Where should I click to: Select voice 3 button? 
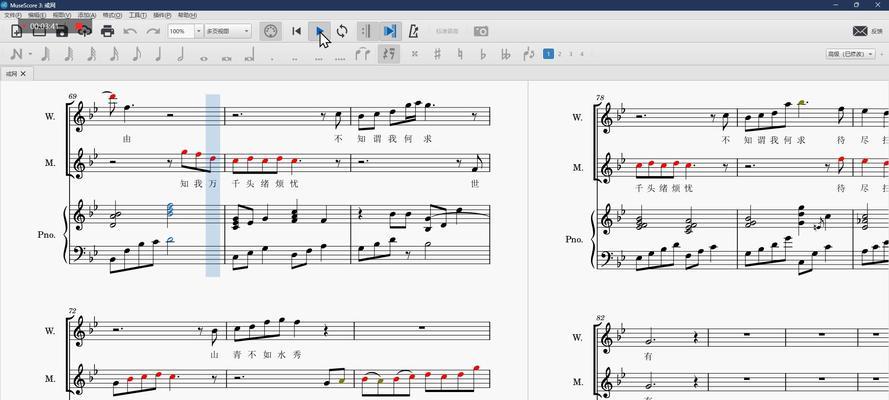tap(571, 54)
